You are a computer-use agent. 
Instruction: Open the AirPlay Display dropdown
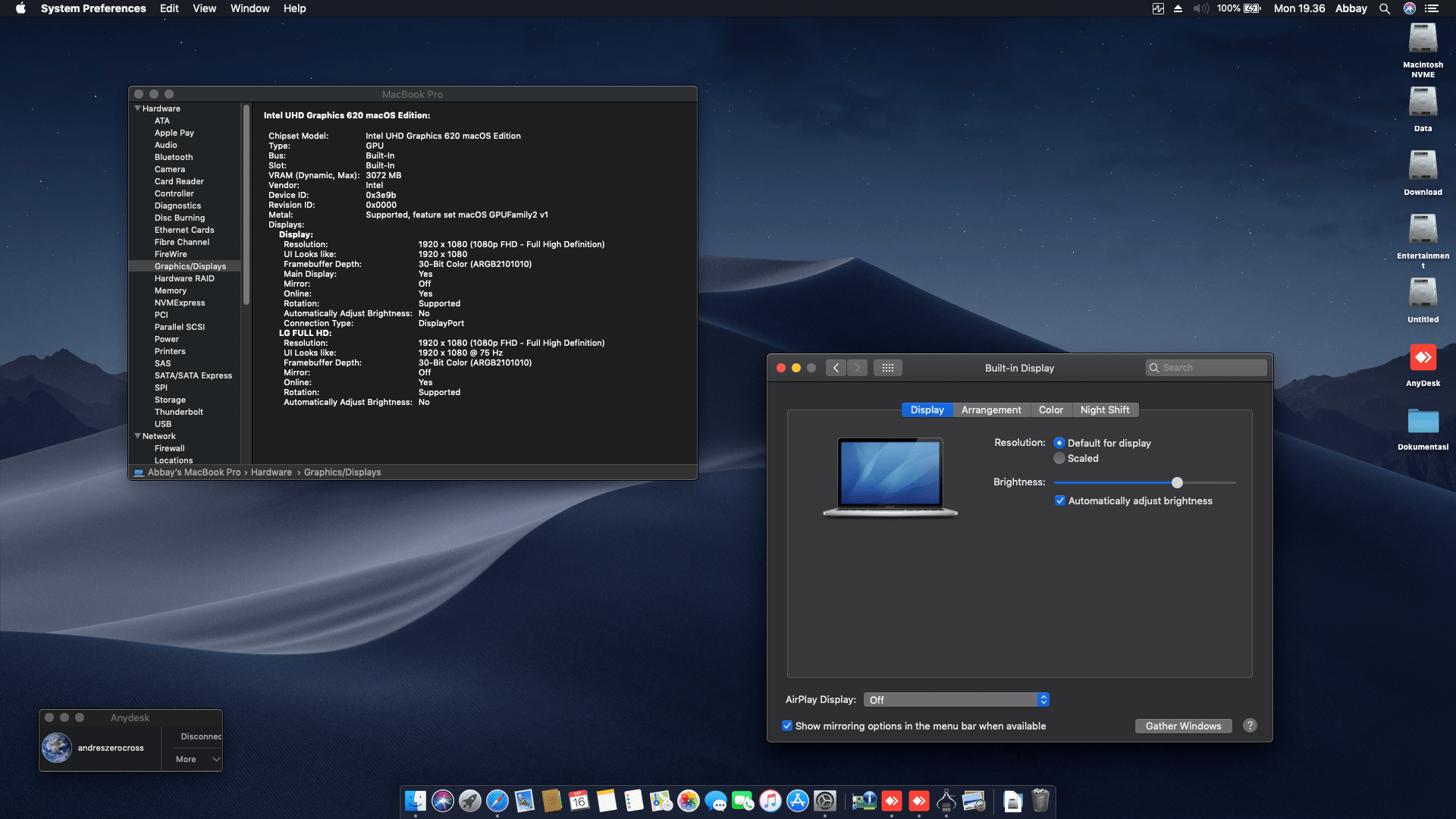[x=955, y=699]
